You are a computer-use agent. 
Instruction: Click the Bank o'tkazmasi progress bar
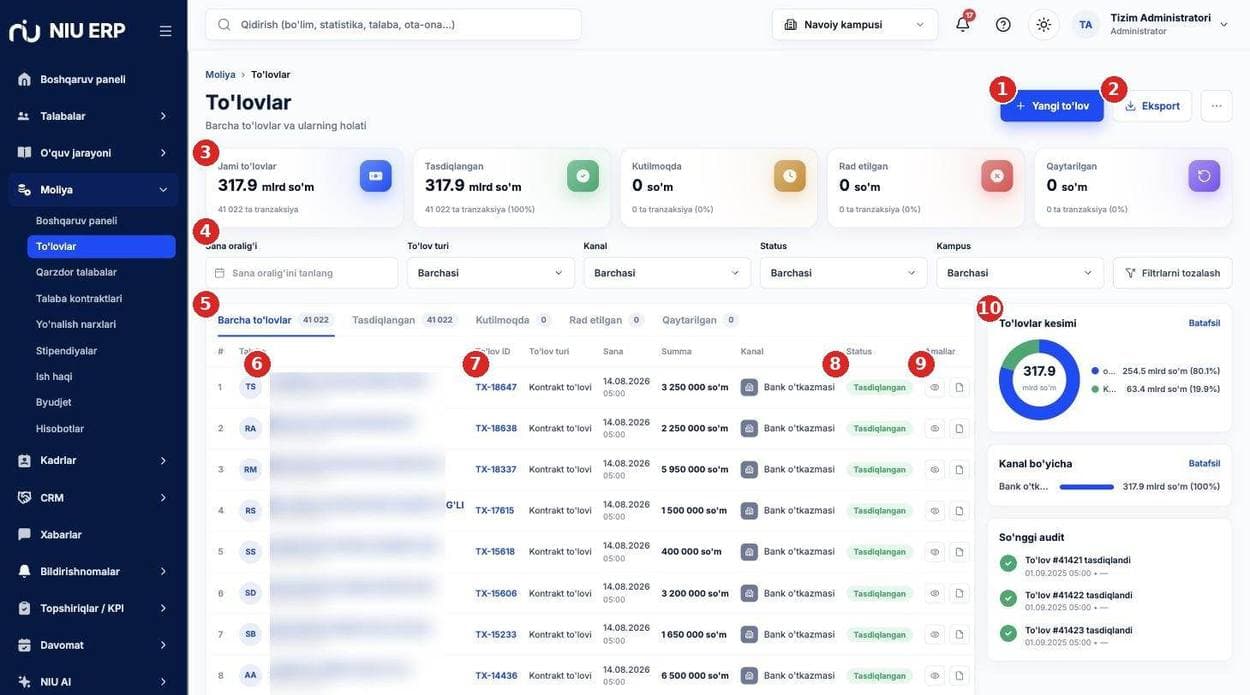[1087, 487]
